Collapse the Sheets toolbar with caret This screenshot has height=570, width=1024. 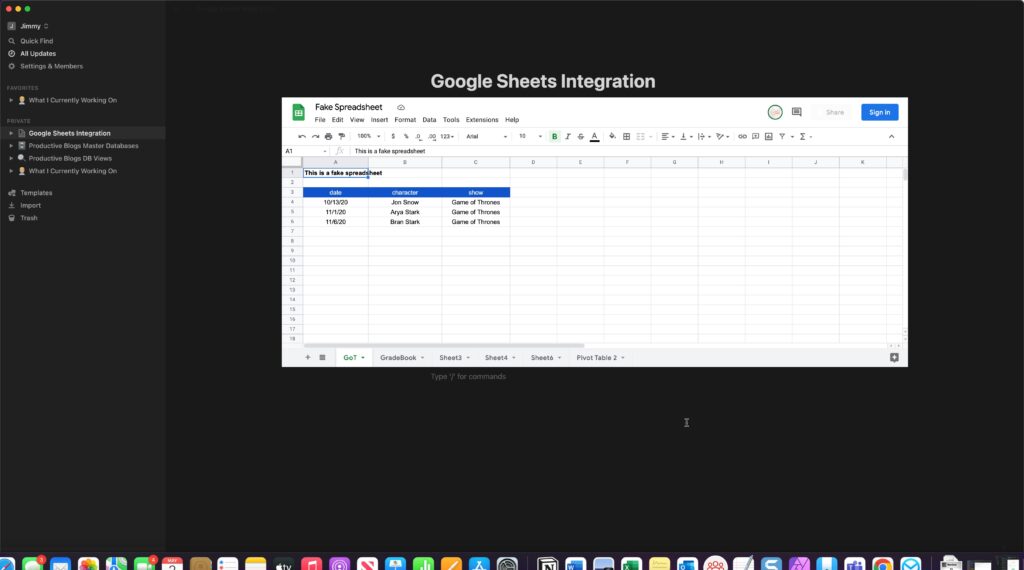click(891, 136)
